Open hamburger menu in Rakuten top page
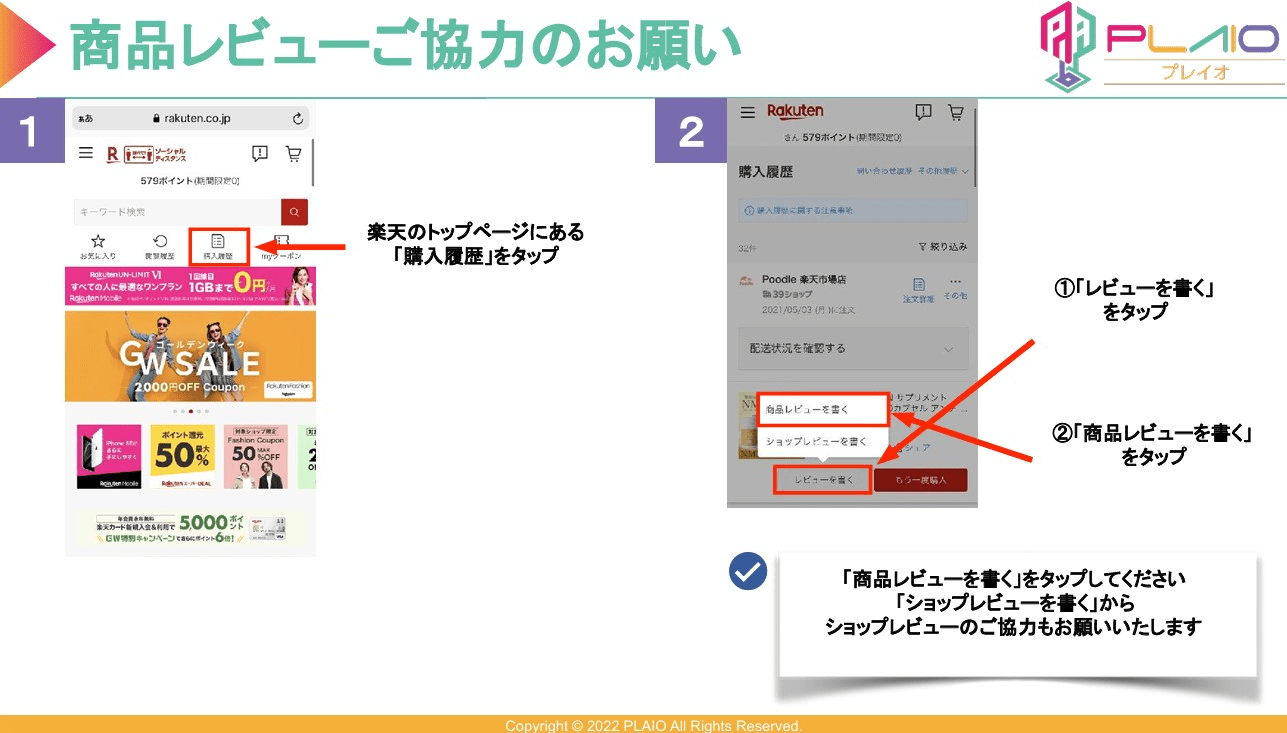This screenshot has width=1287, height=733. [86, 153]
